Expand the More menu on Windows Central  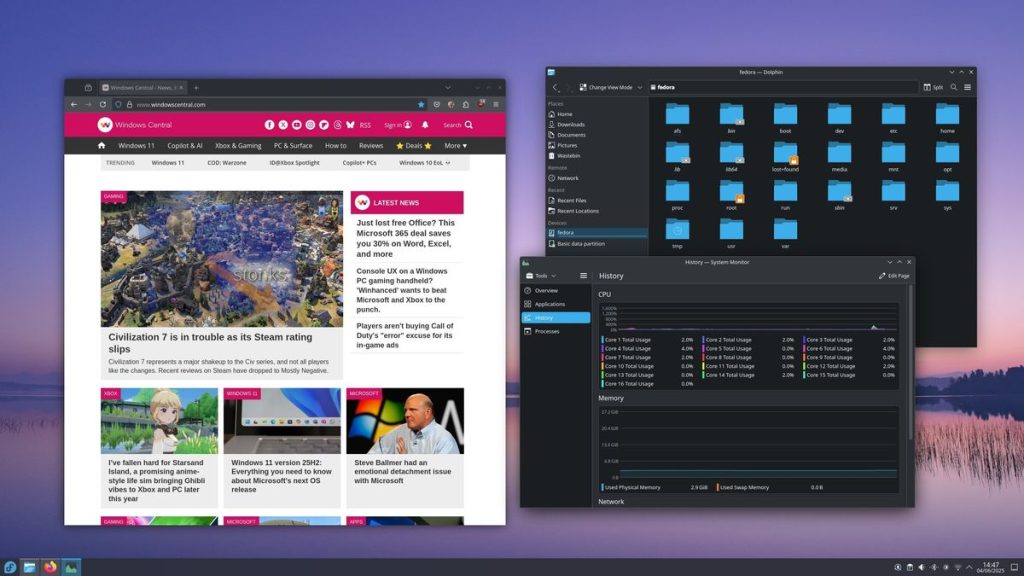[x=455, y=145]
